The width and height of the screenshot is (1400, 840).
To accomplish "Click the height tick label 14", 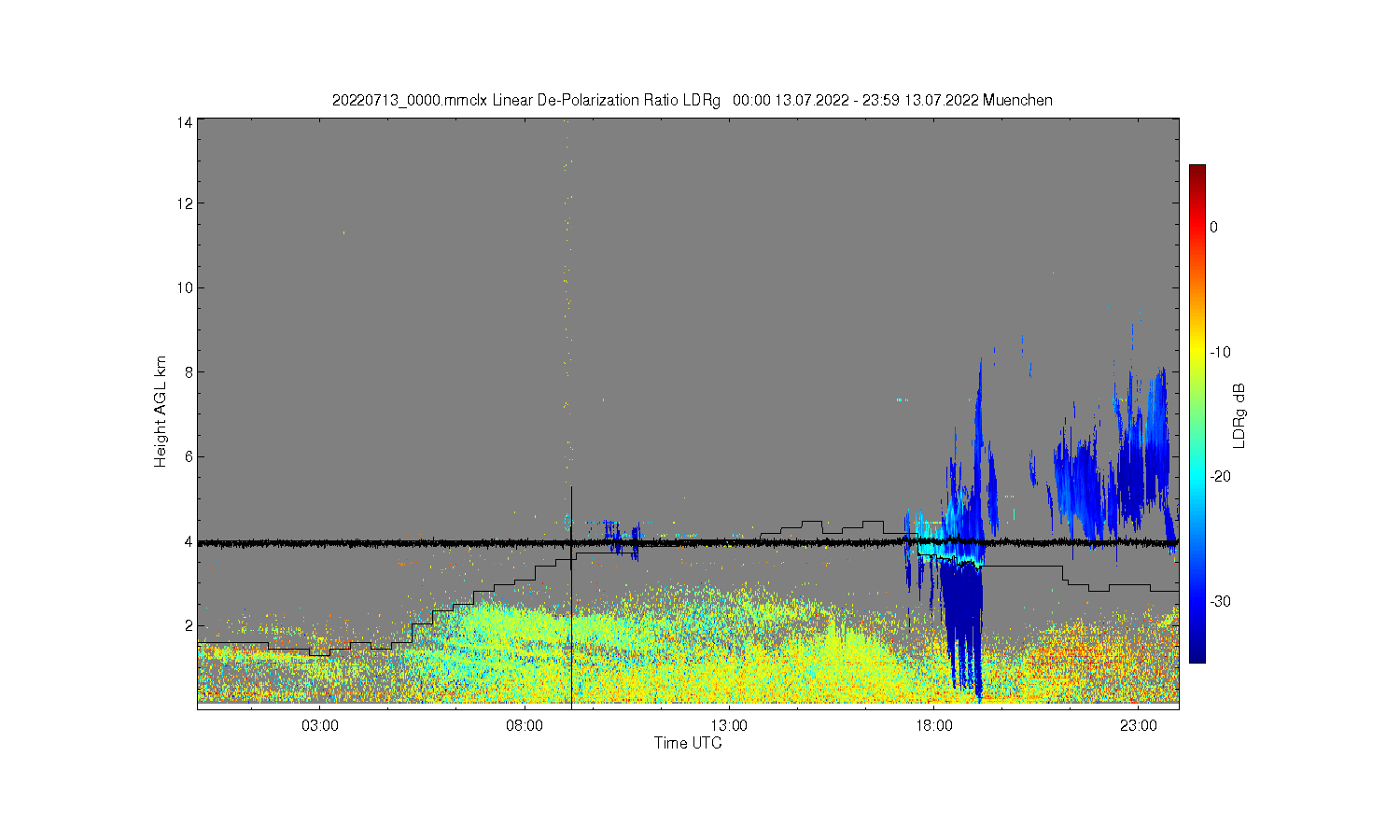I will pos(185,122).
